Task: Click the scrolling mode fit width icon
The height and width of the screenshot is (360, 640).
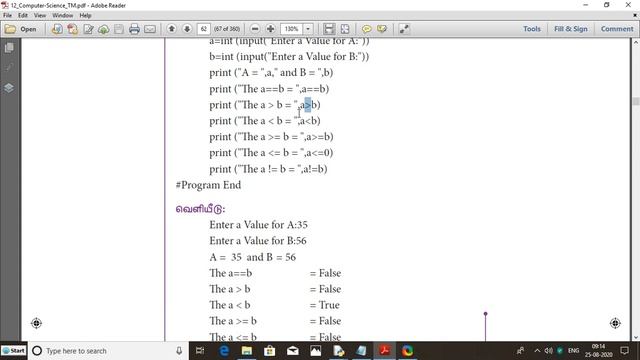Action: [x=329, y=29]
